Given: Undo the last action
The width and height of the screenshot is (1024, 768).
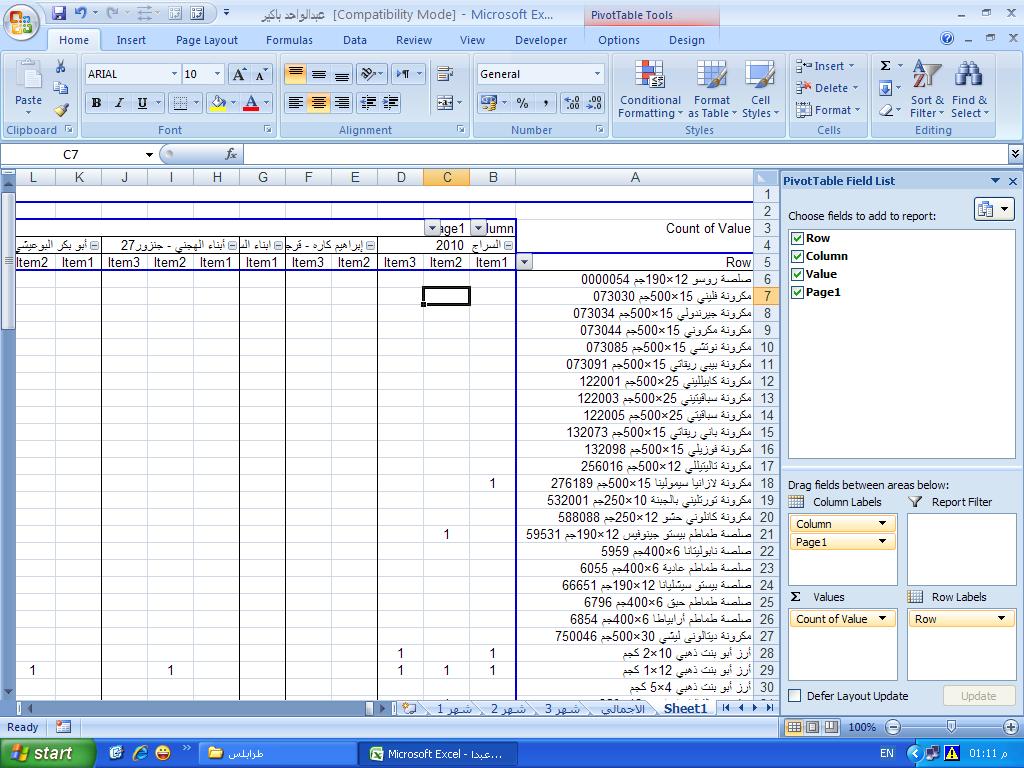Looking at the screenshot, I should (x=80, y=13).
